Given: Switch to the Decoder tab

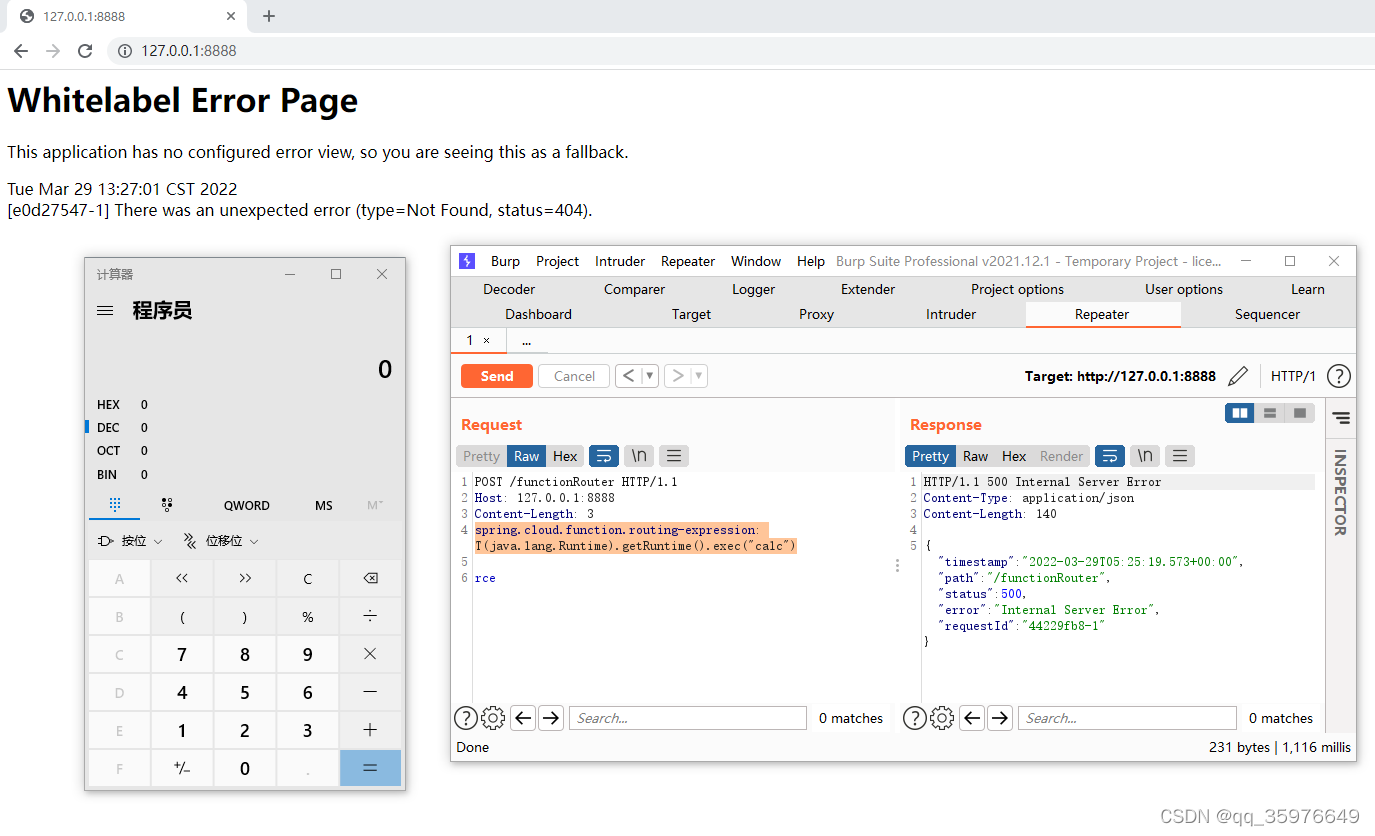Looking at the screenshot, I should point(509,289).
